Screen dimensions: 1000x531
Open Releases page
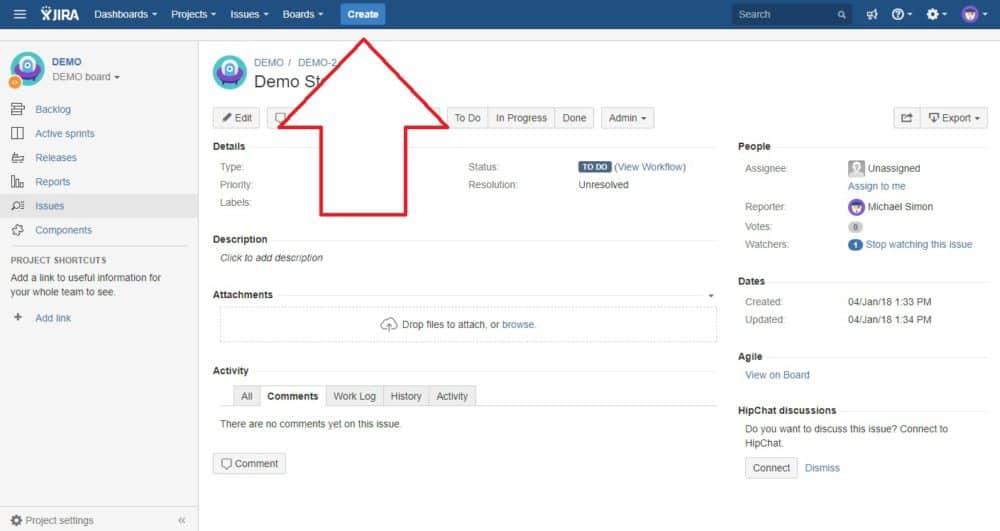(55, 157)
